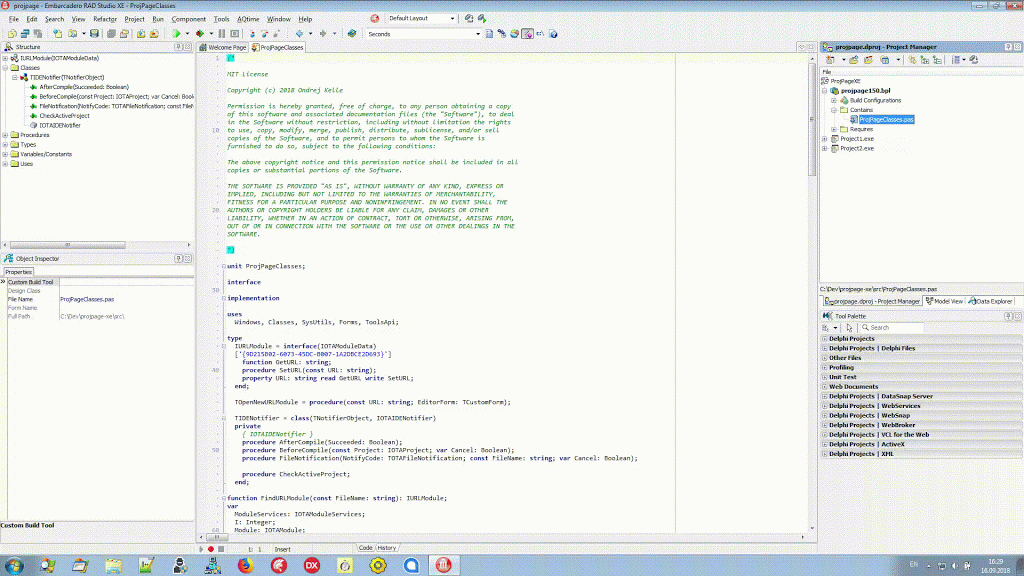Select ProjPageClasses.pas in Project Manager

point(886,120)
